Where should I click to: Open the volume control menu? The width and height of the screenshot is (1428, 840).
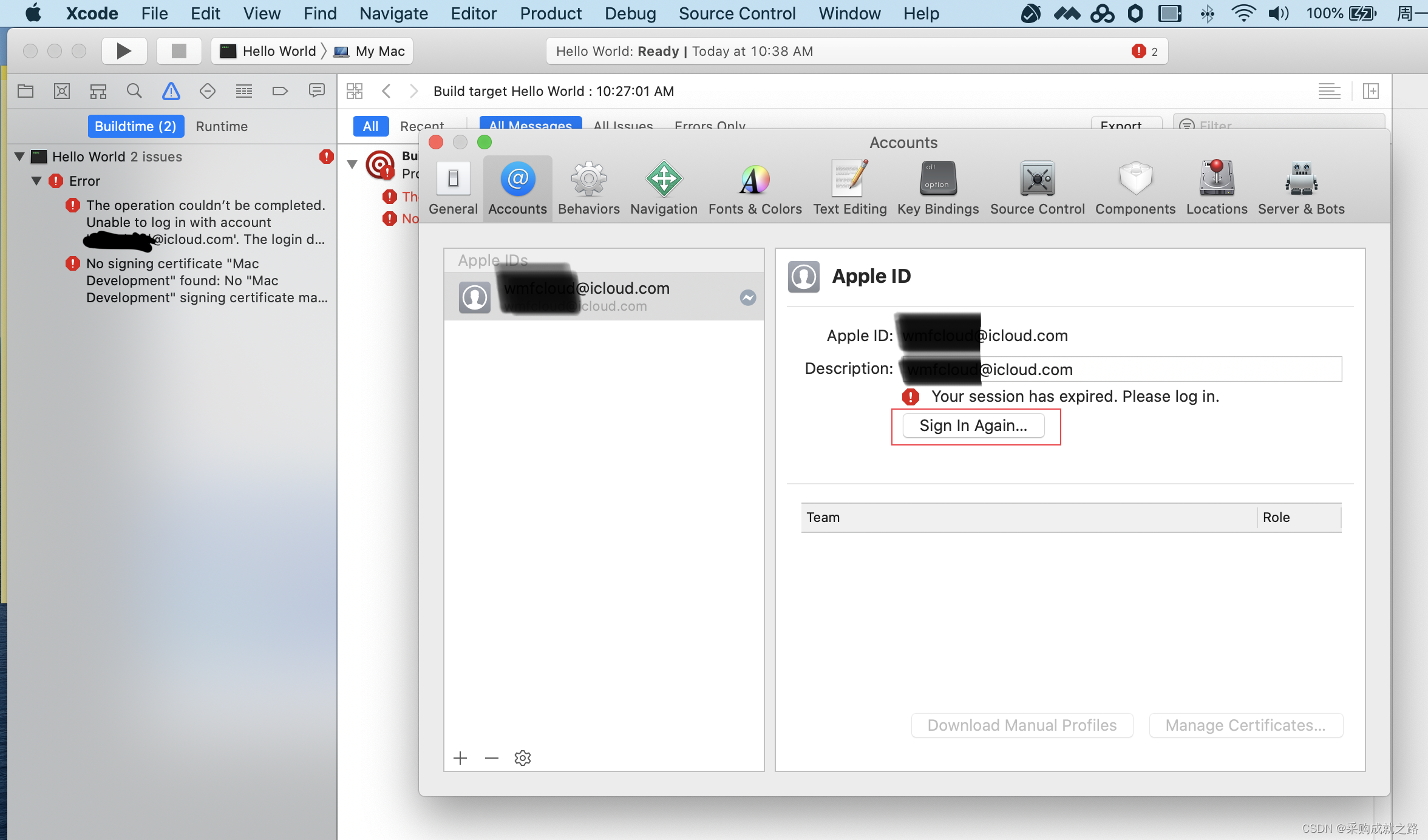[x=1278, y=13]
